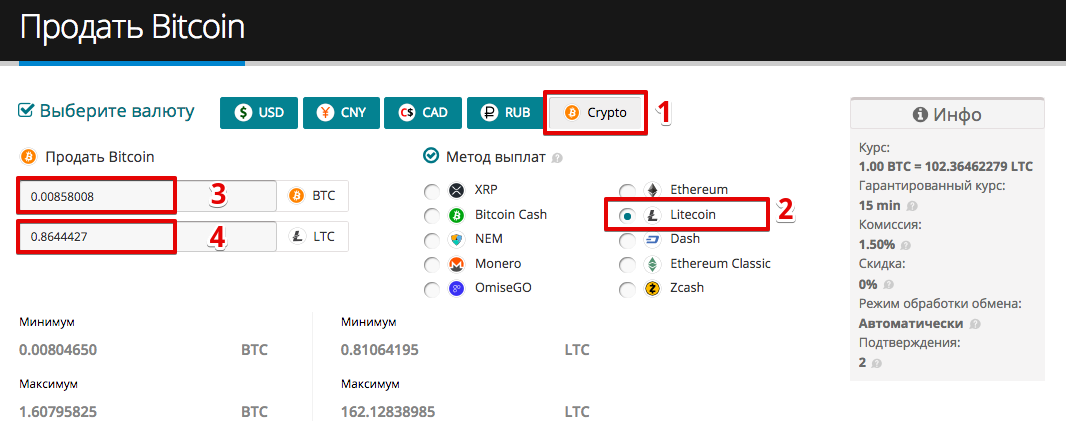Click the Инфо panel header
The image size is (1066, 435).
tap(947, 114)
